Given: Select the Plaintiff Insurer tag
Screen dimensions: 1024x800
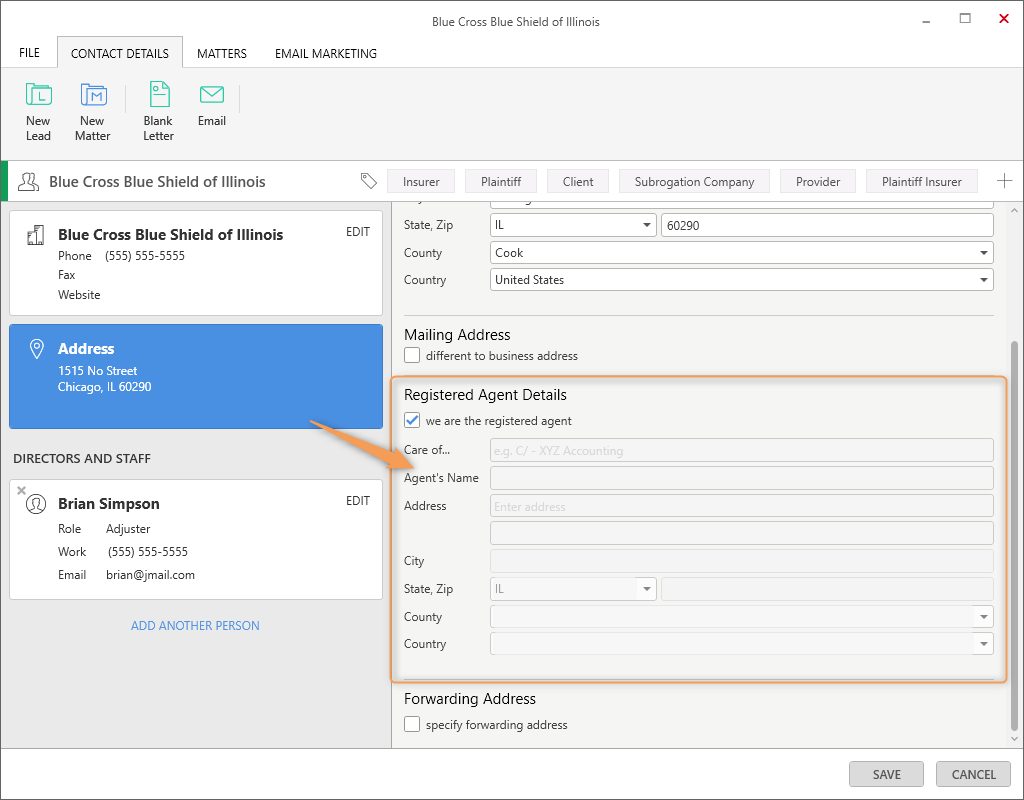Looking at the screenshot, I should pos(921,182).
